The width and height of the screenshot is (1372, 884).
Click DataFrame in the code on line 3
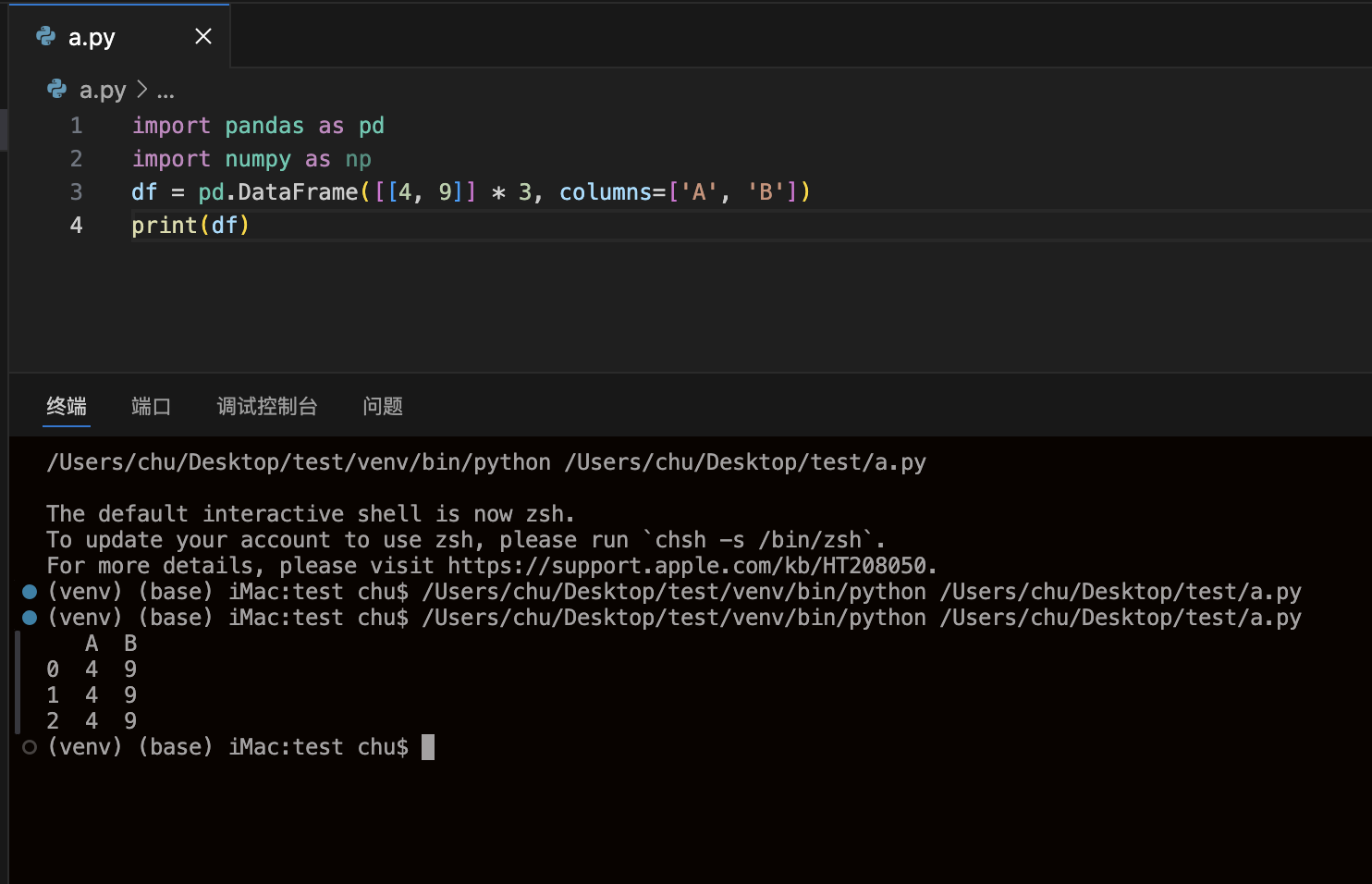[x=298, y=192]
